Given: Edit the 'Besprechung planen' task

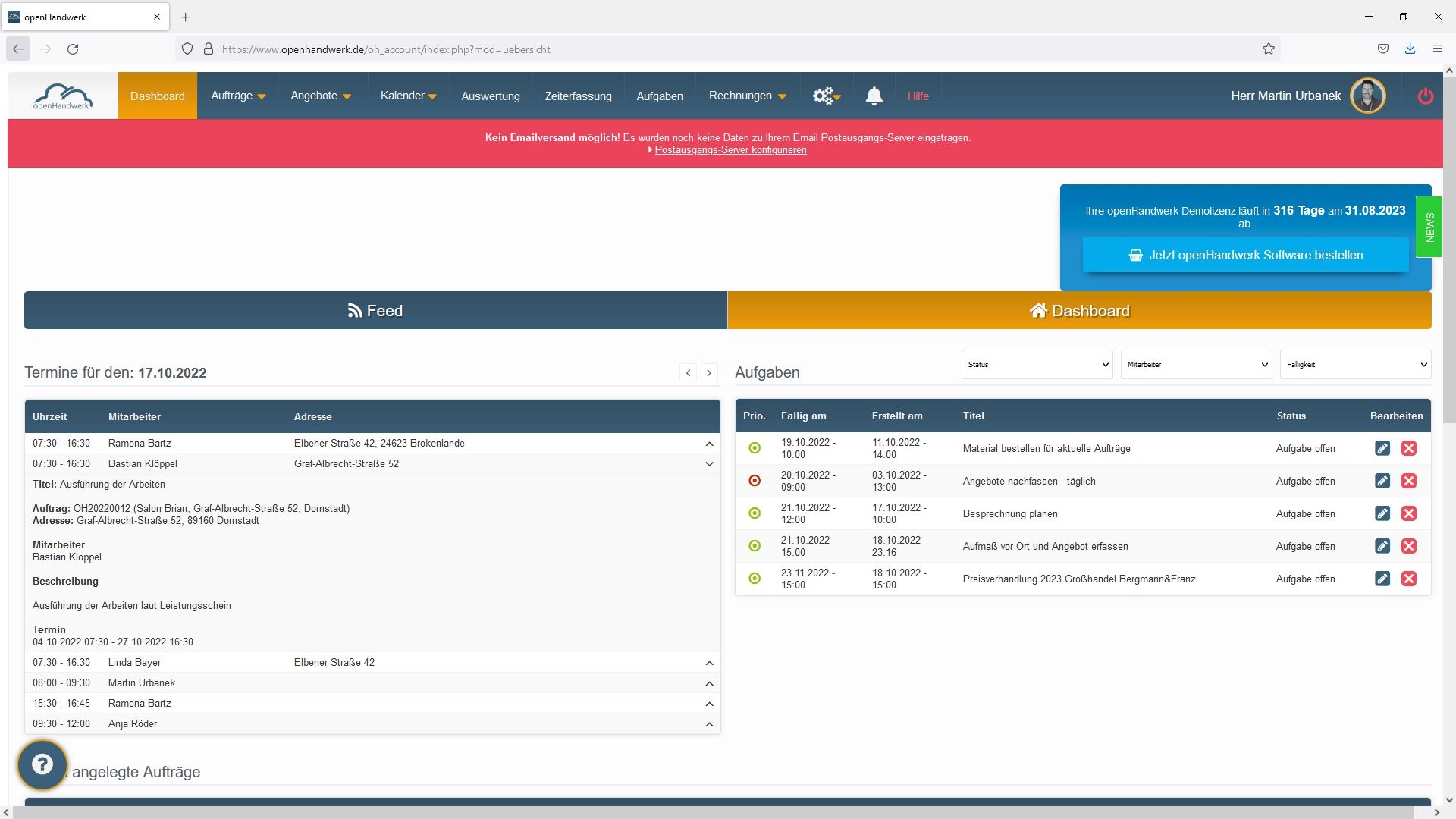Looking at the screenshot, I should coord(1382,513).
